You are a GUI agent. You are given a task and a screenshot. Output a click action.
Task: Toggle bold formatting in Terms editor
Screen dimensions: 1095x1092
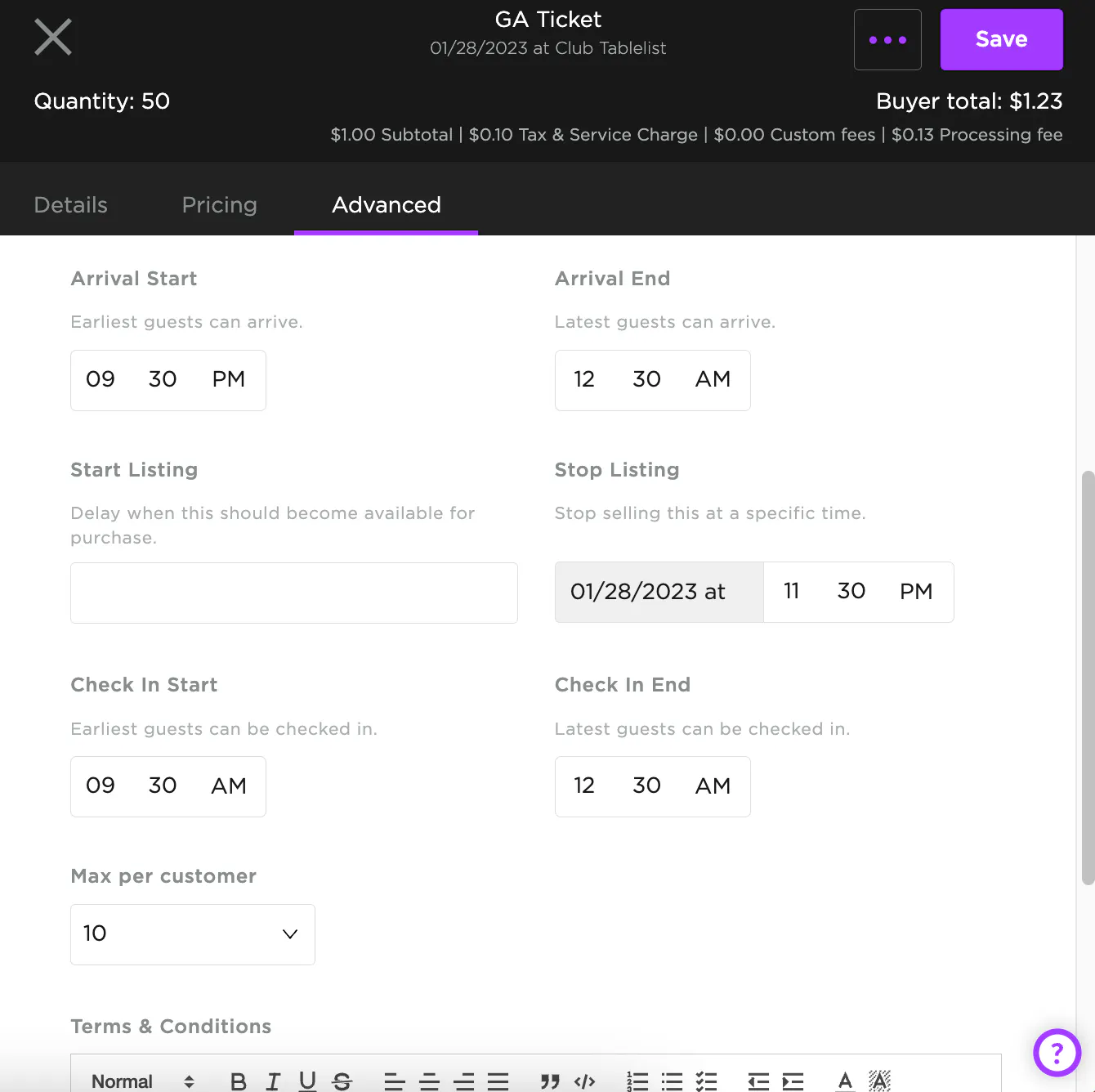point(239,1081)
